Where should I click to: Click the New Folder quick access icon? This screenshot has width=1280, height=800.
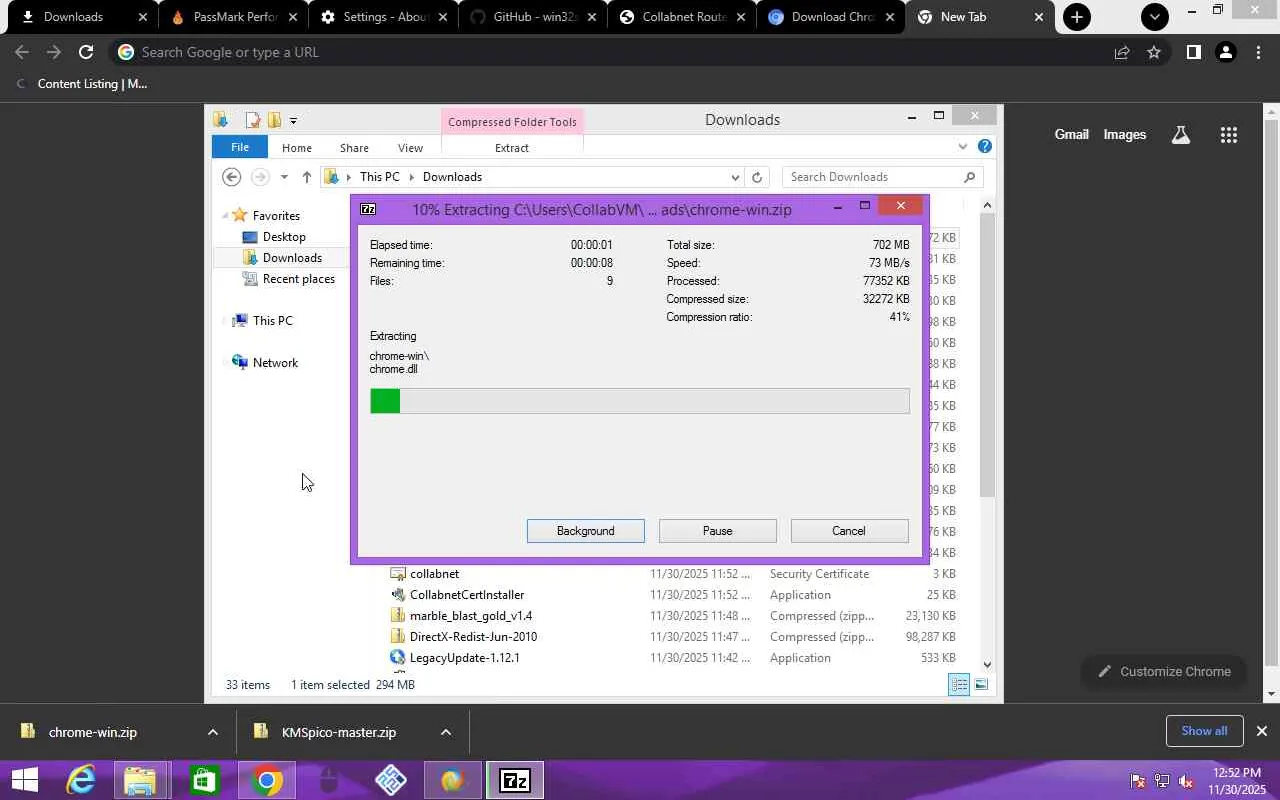(273, 120)
